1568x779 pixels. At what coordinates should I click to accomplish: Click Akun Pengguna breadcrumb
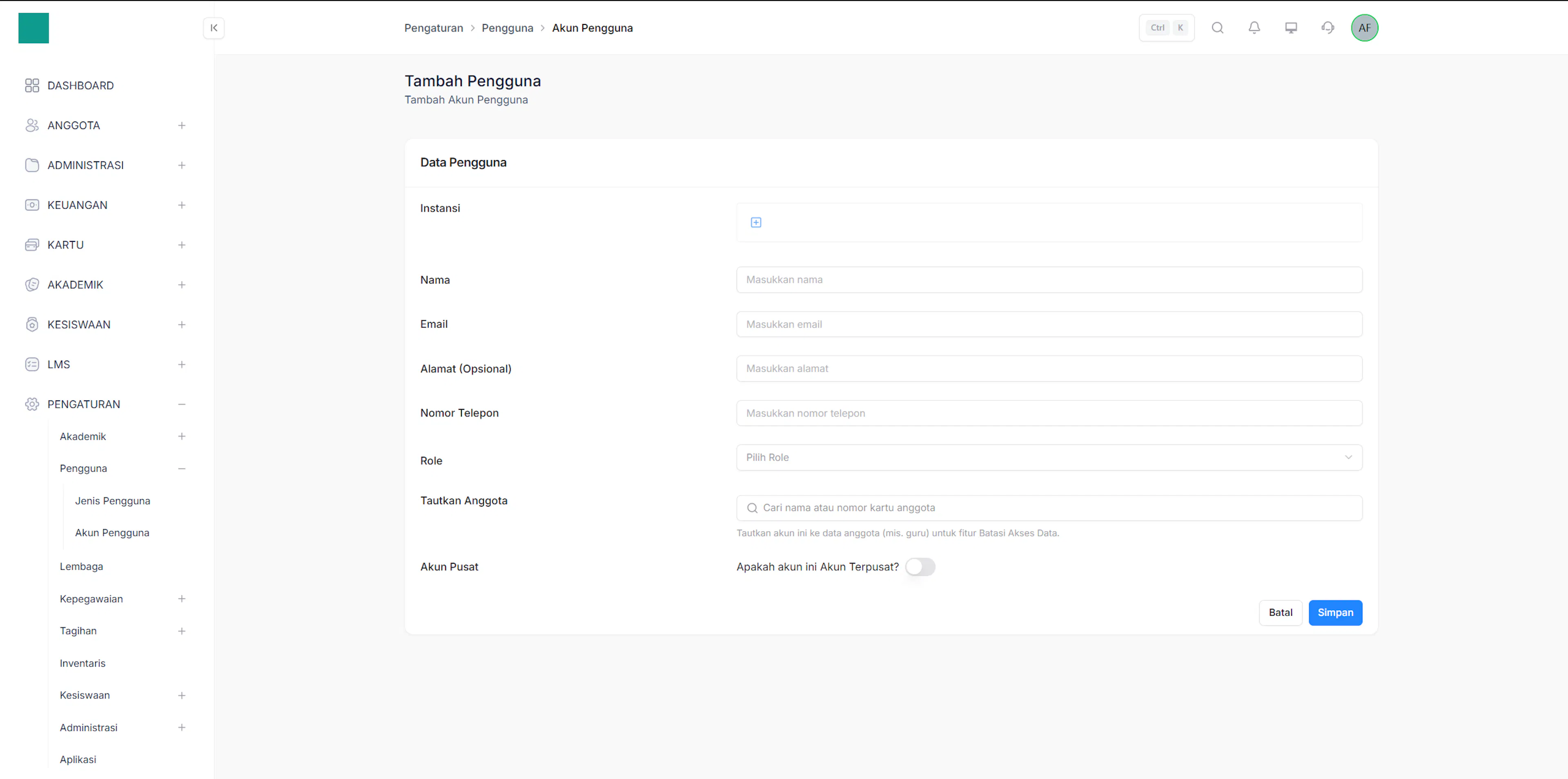(x=592, y=28)
